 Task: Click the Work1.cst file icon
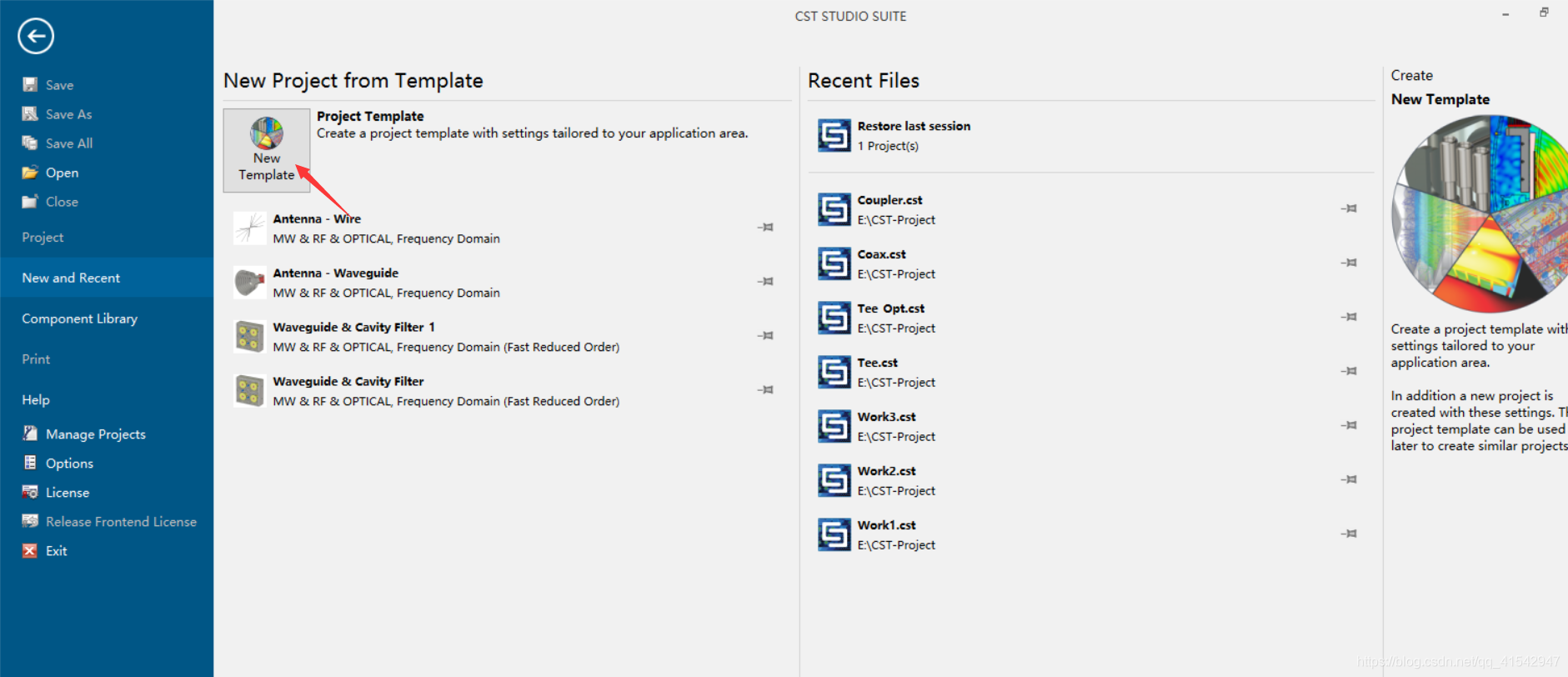click(834, 534)
